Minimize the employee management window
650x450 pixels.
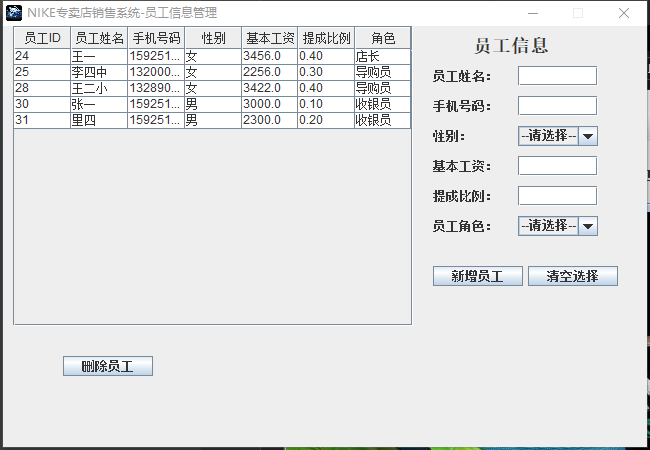coord(533,13)
